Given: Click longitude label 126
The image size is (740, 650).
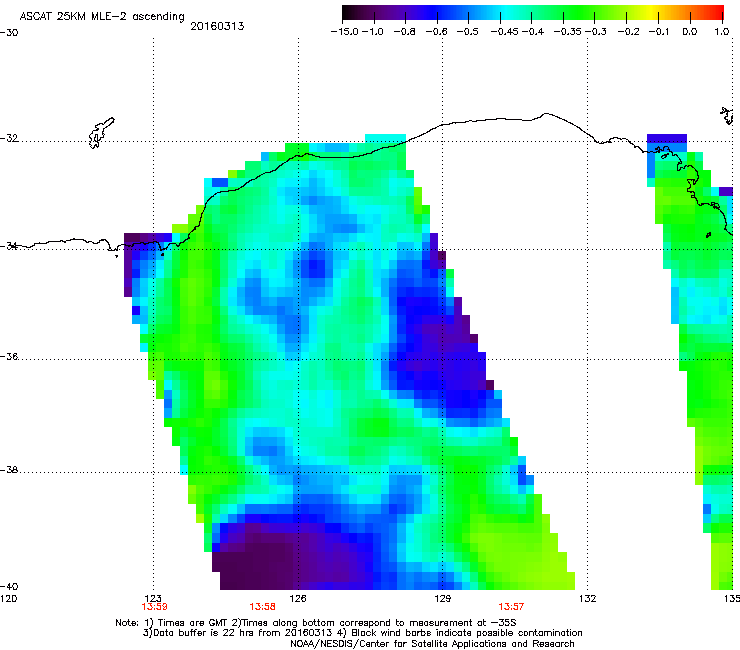Looking at the screenshot, I should click(298, 598).
